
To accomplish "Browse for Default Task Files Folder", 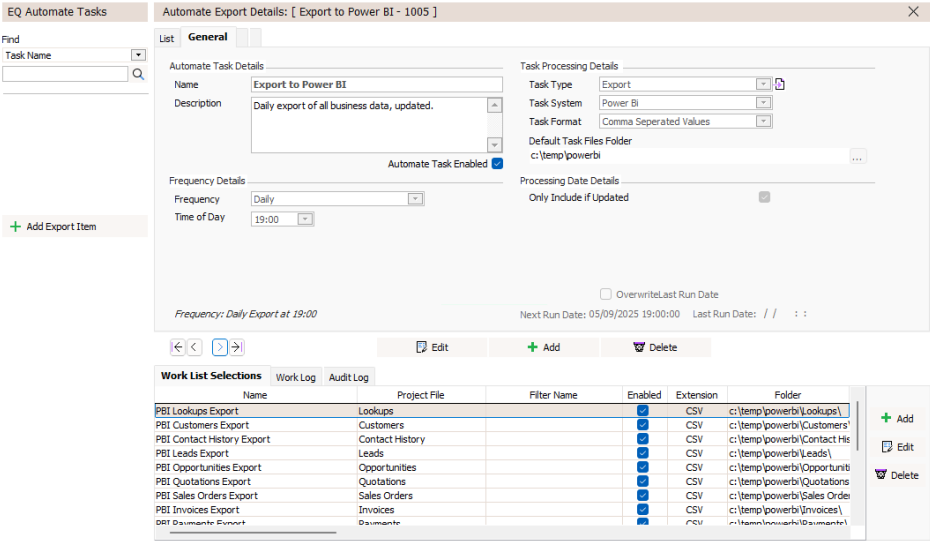I will coord(858,156).
